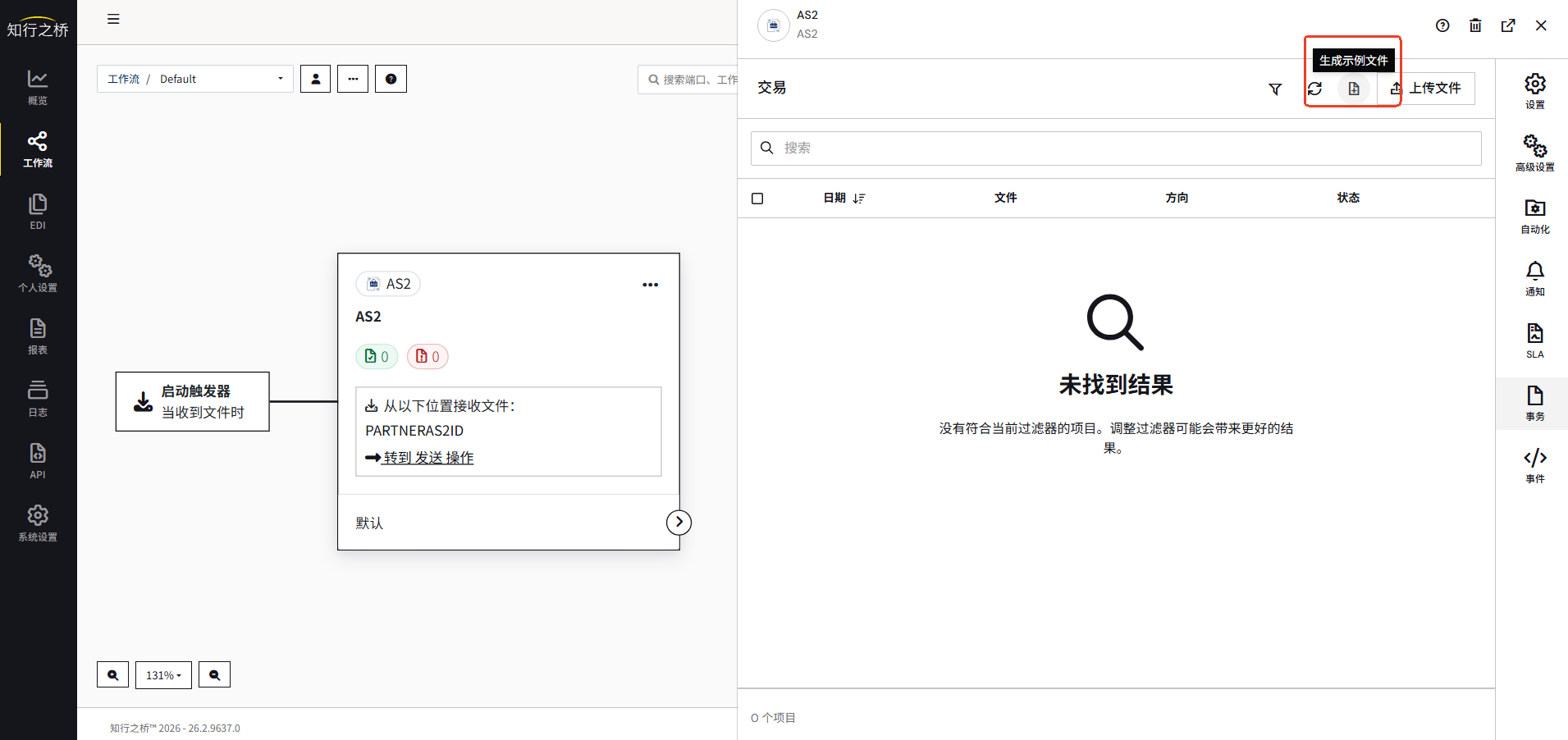Zoom out on the workflow canvas
Image resolution: width=1568 pixels, height=740 pixels.
coord(214,674)
